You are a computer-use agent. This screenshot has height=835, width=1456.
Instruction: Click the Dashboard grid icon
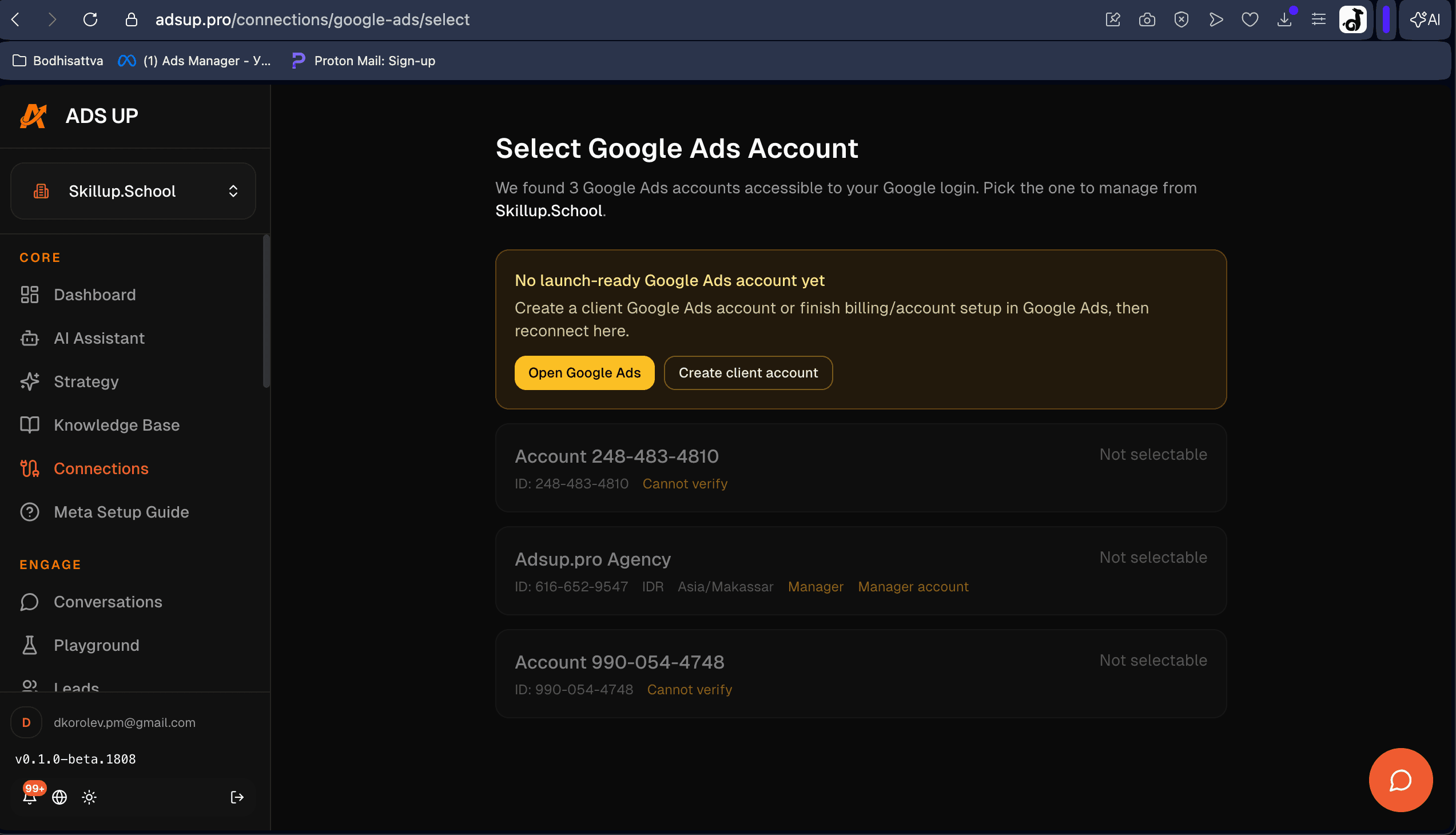click(x=30, y=295)
